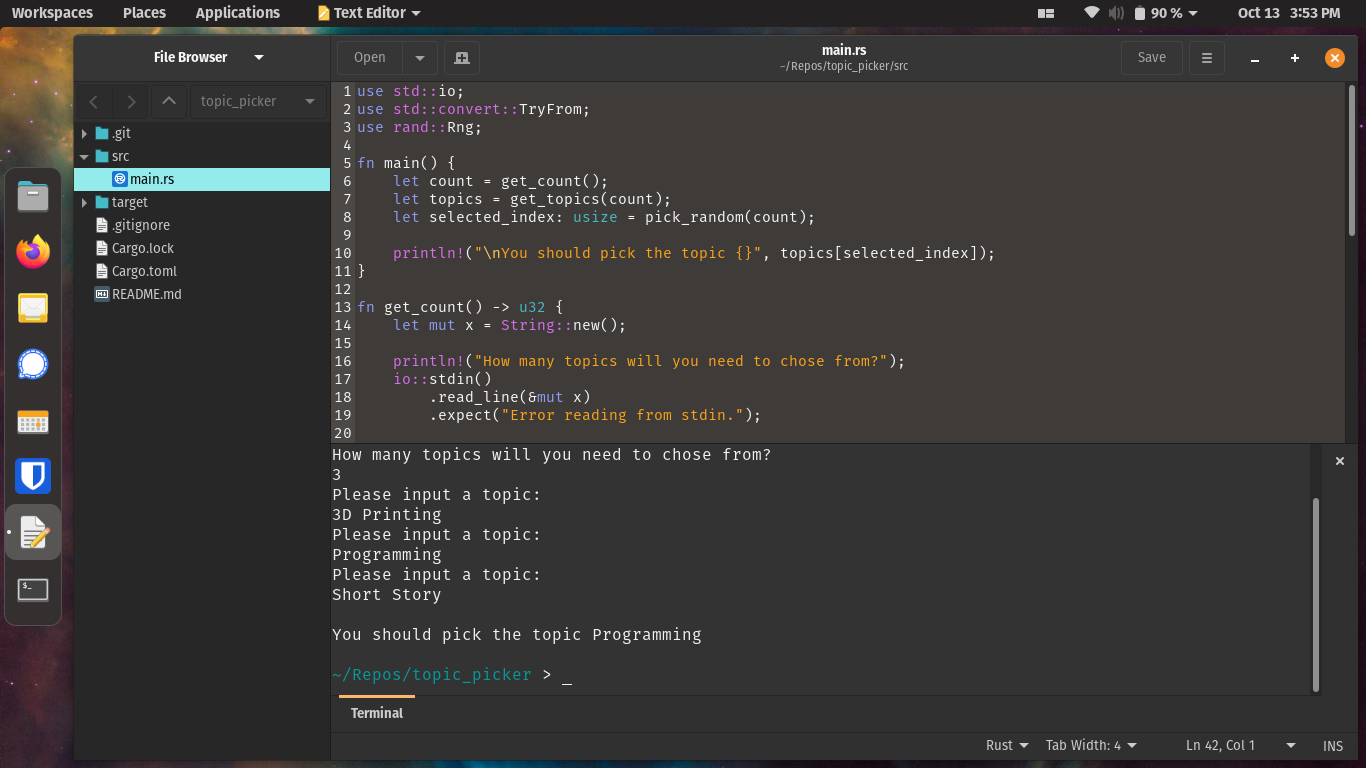This screenshot has width=1366, height=768.
Task: Open the recent files arrow next to Open
Action: point(420,58)
